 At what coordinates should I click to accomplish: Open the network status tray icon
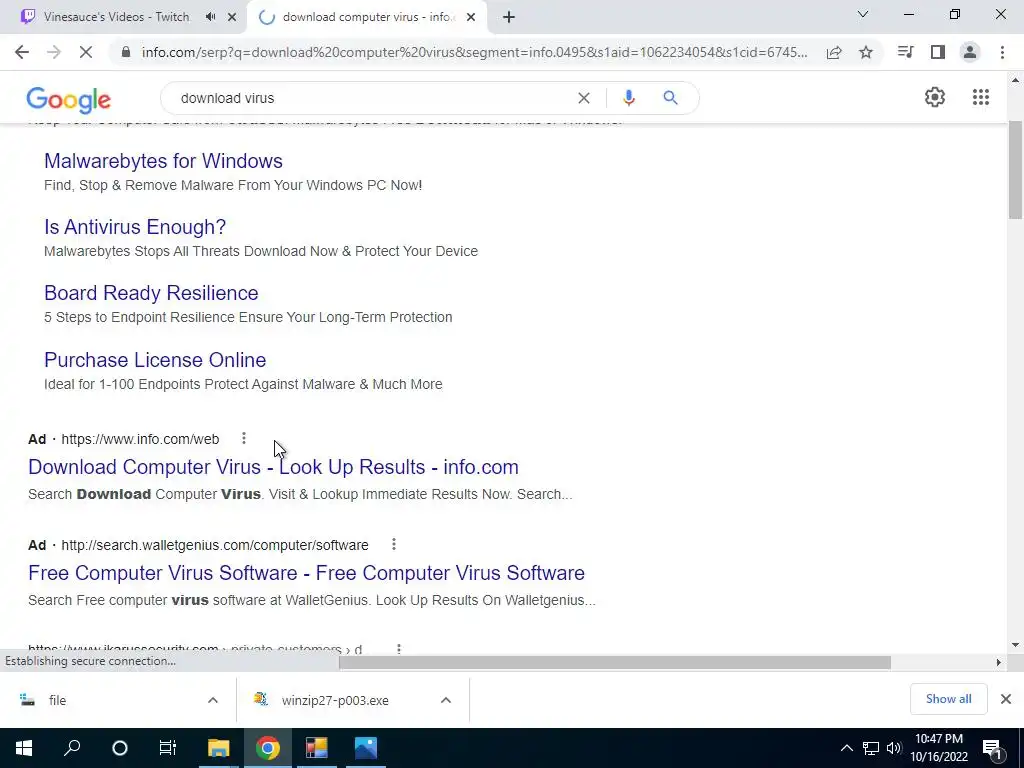871,748
